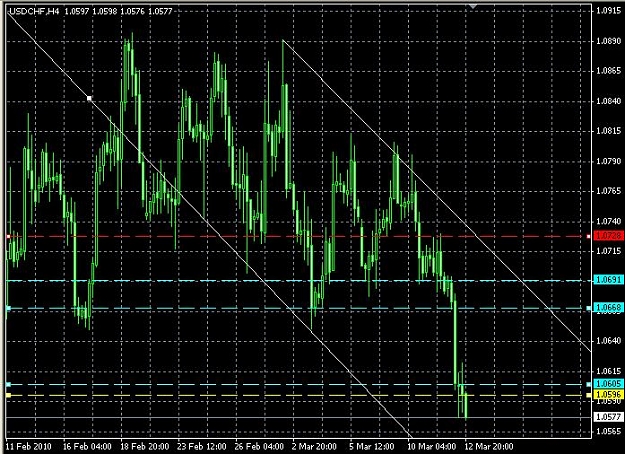This screenshot has height=454, width=625.
Task: Click the white 1.0577 current price label
Action: (608, 417)
